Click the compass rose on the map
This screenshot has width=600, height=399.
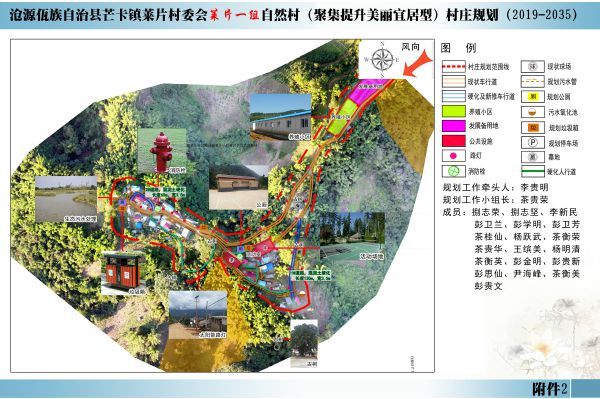(382, 59)
